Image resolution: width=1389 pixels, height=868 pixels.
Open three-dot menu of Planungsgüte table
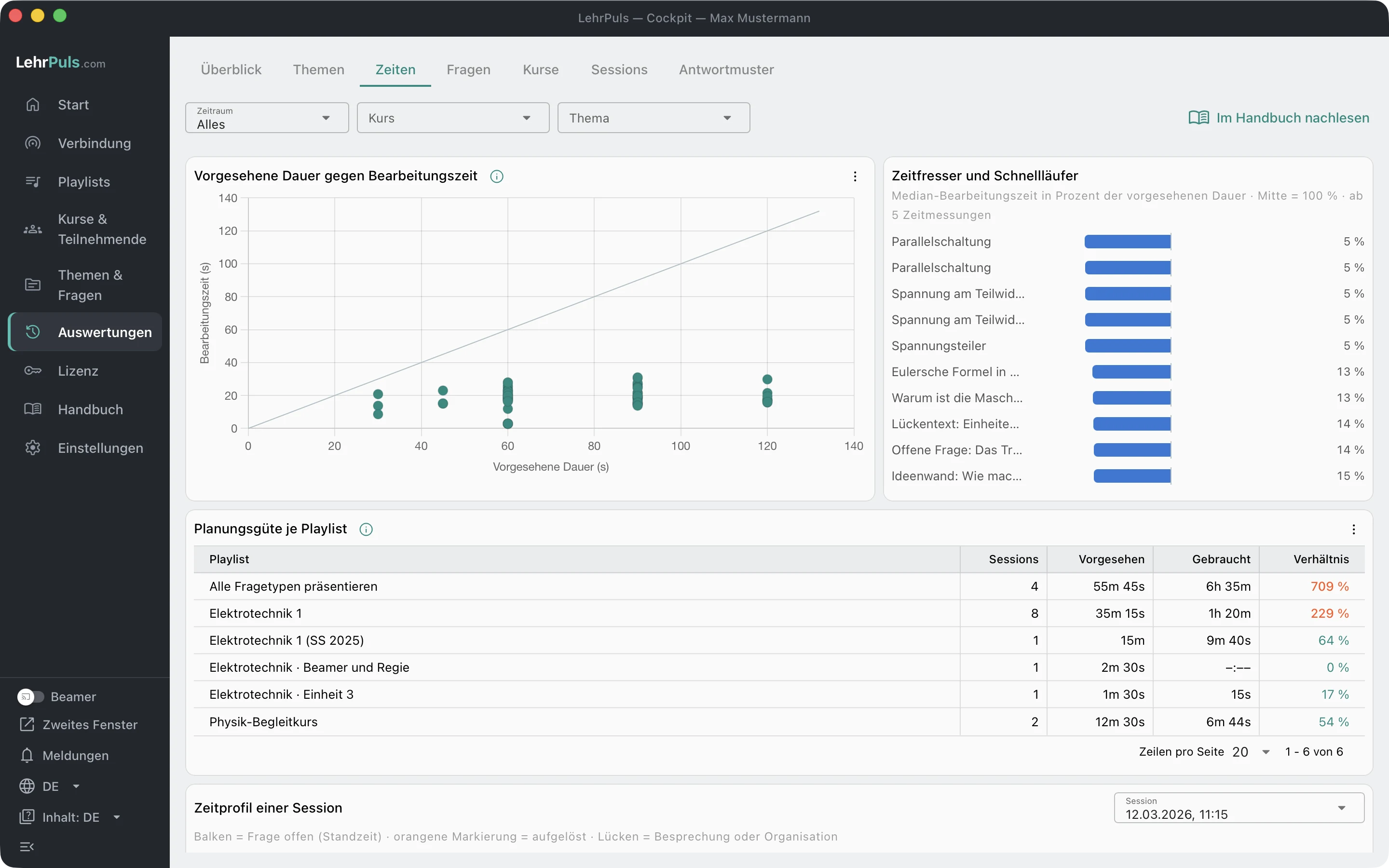(x=1353, y=529)
